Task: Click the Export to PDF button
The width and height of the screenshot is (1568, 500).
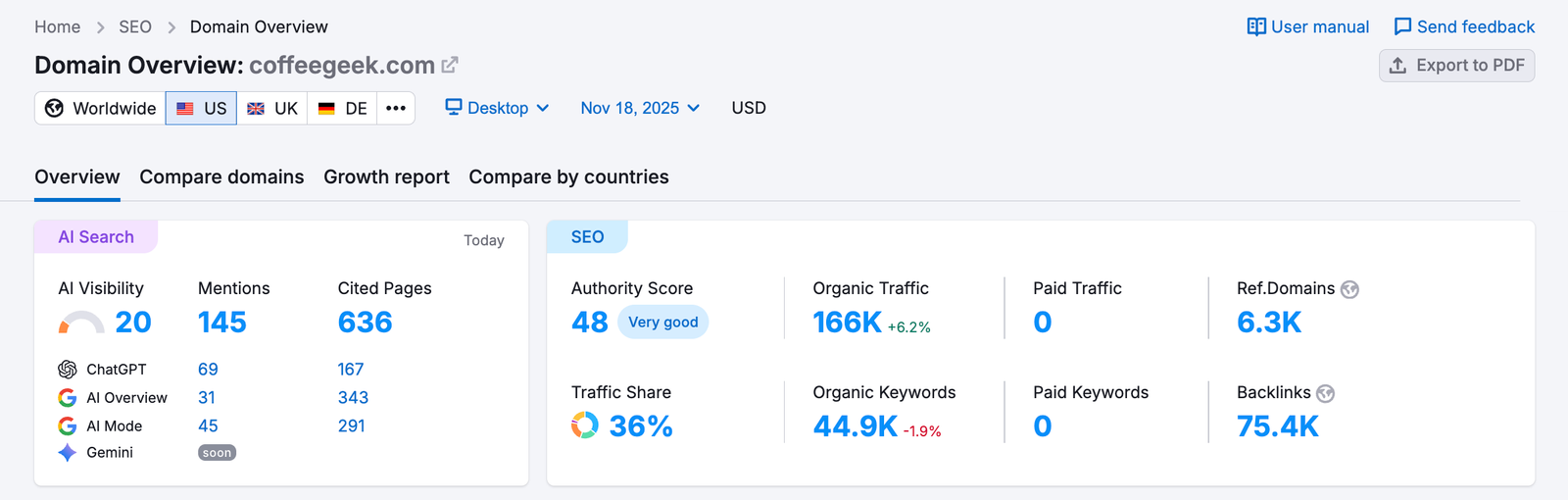Action: [1456, 66]
